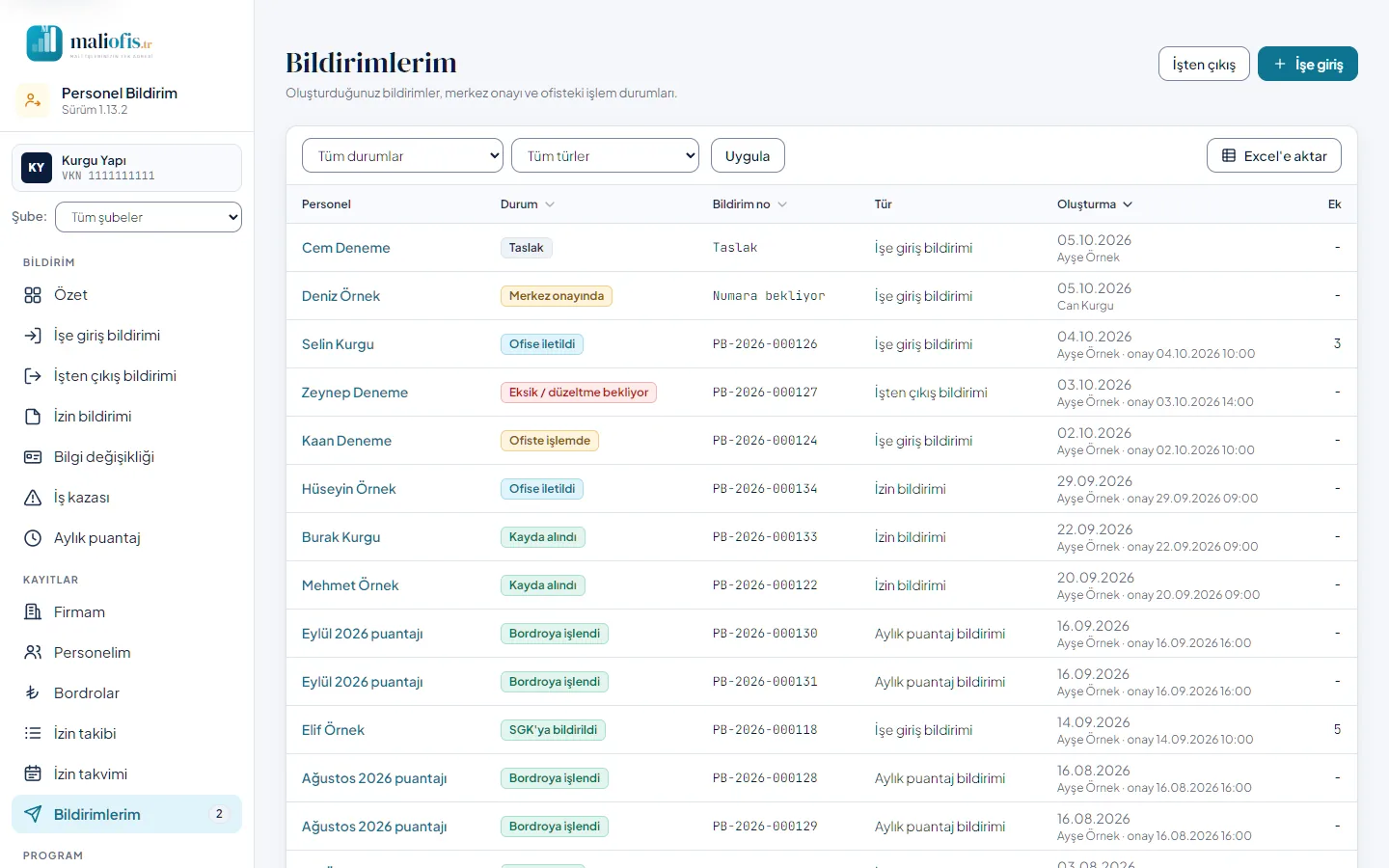The height and width of the screenshot is (868, 1389).
Task: Click the Bordrolar lira icon
Action: point(33,693)
